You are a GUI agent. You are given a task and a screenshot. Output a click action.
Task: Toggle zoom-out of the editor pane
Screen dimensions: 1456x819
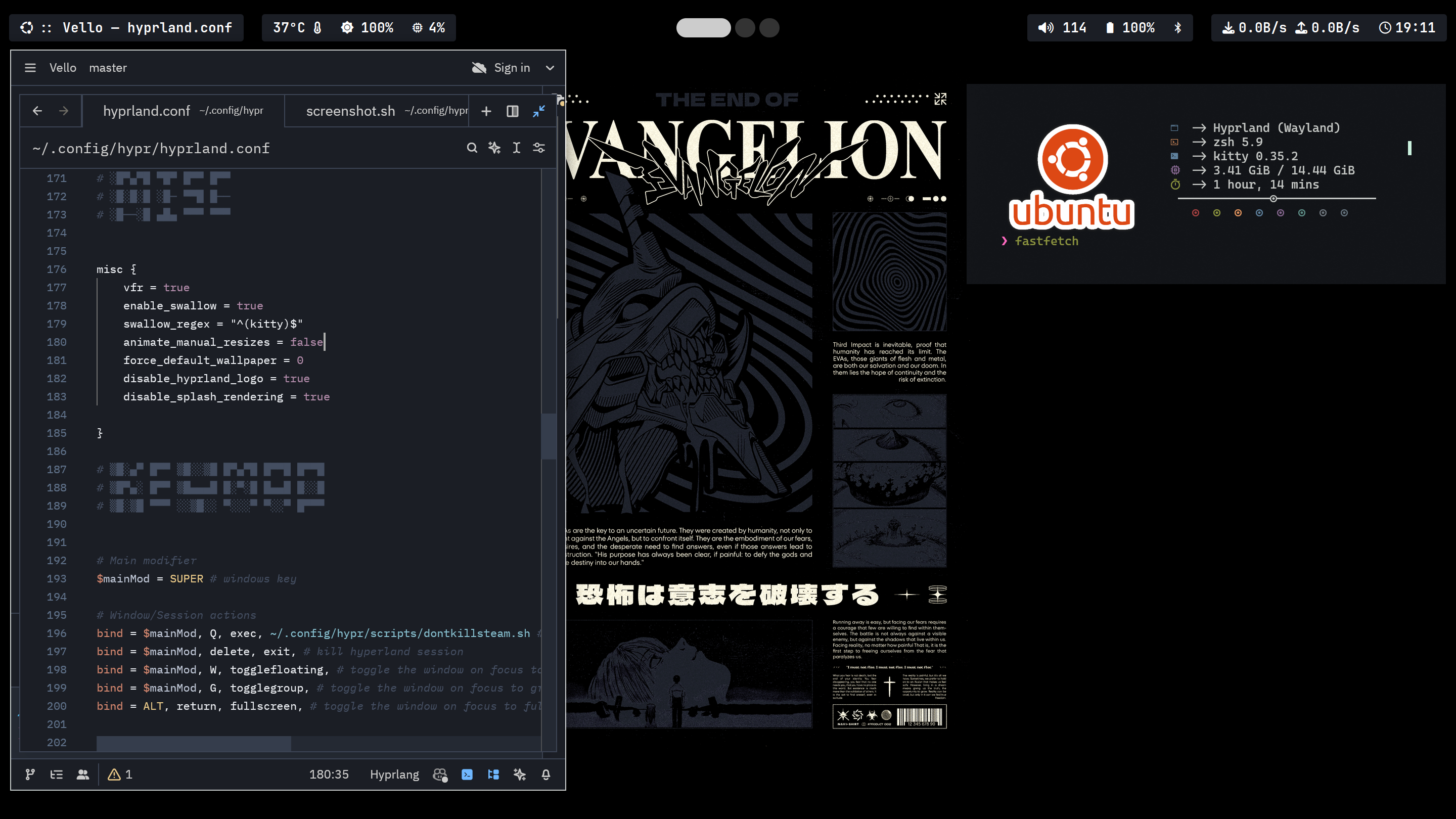pyautogui.click(x=538, y=111)
